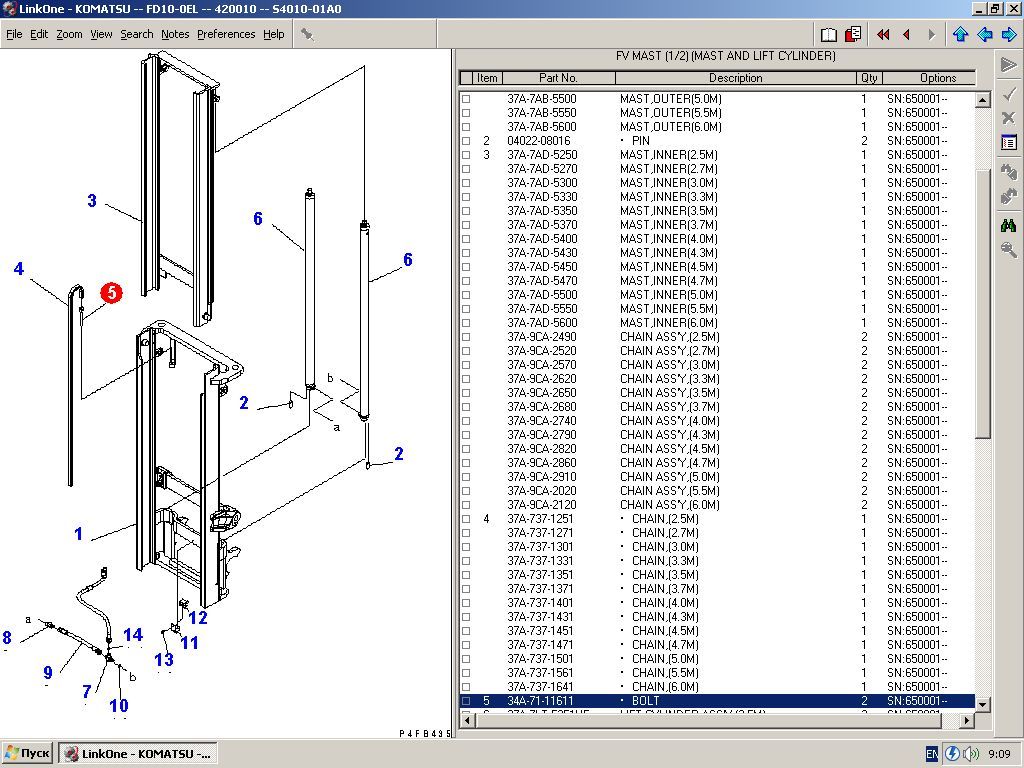Viewport: 1024px width, 768px height.
Task: Open the Пуск start button
Action: (27, 754)
